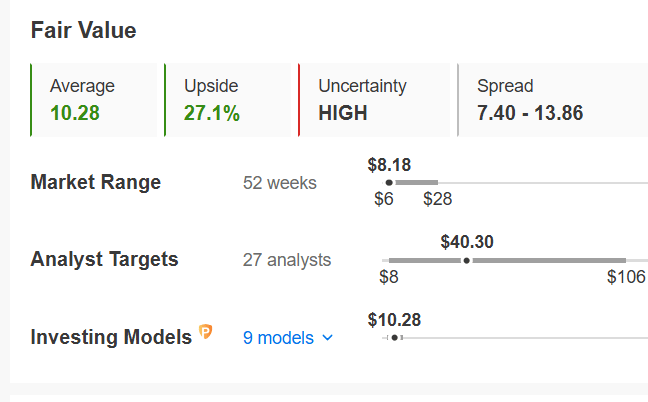
Task: Click the Spread 7.40 - 13.86 card
Action: 553,100
